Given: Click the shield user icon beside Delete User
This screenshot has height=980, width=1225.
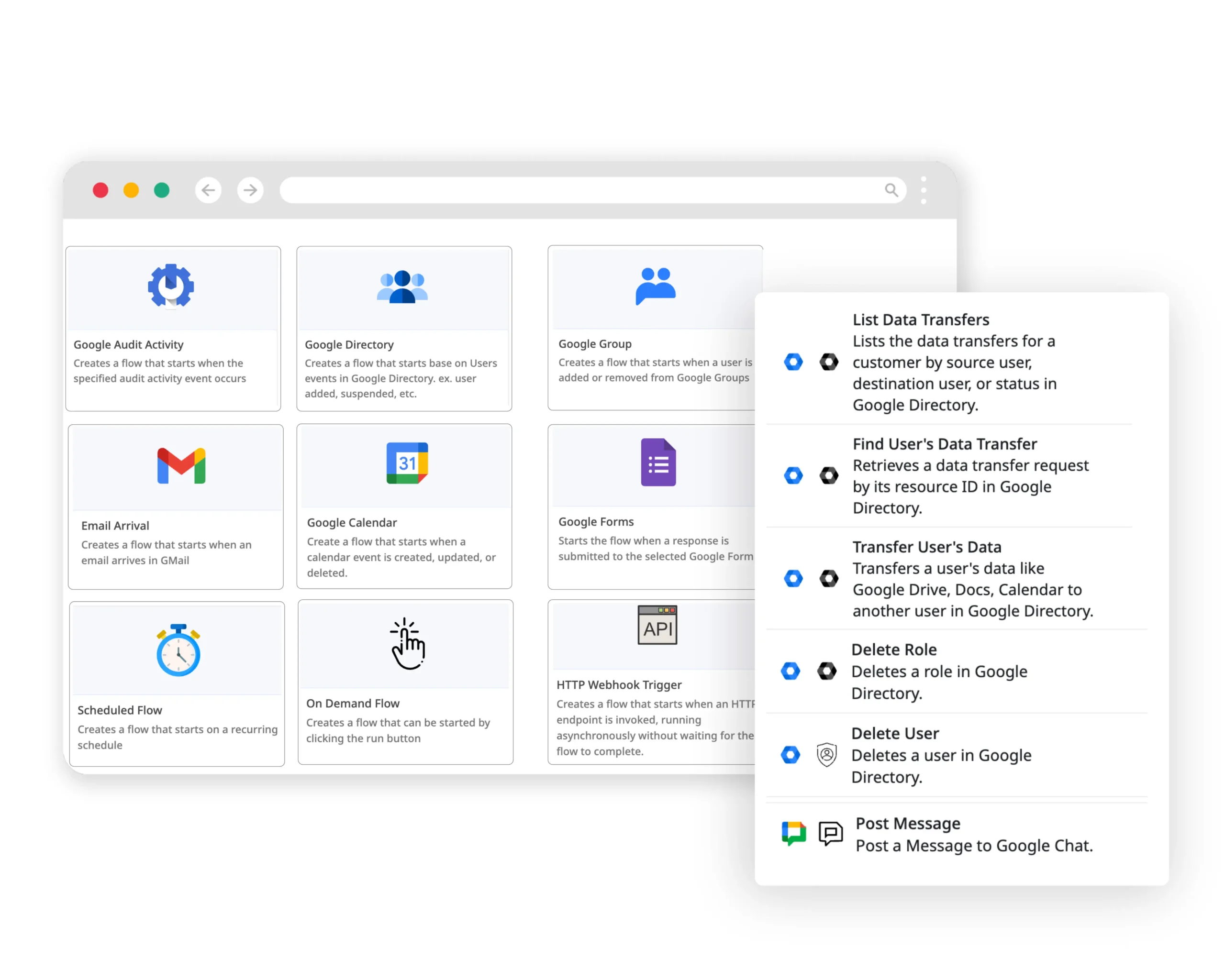Looking at the screenshot, I should pos(827,755).
